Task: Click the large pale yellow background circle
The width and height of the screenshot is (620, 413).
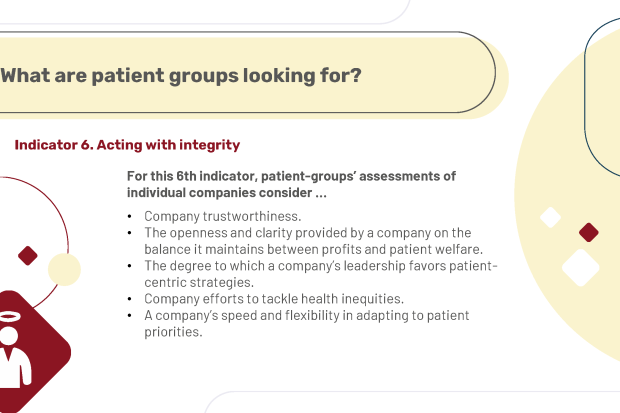Action: (x=569, y=194)
